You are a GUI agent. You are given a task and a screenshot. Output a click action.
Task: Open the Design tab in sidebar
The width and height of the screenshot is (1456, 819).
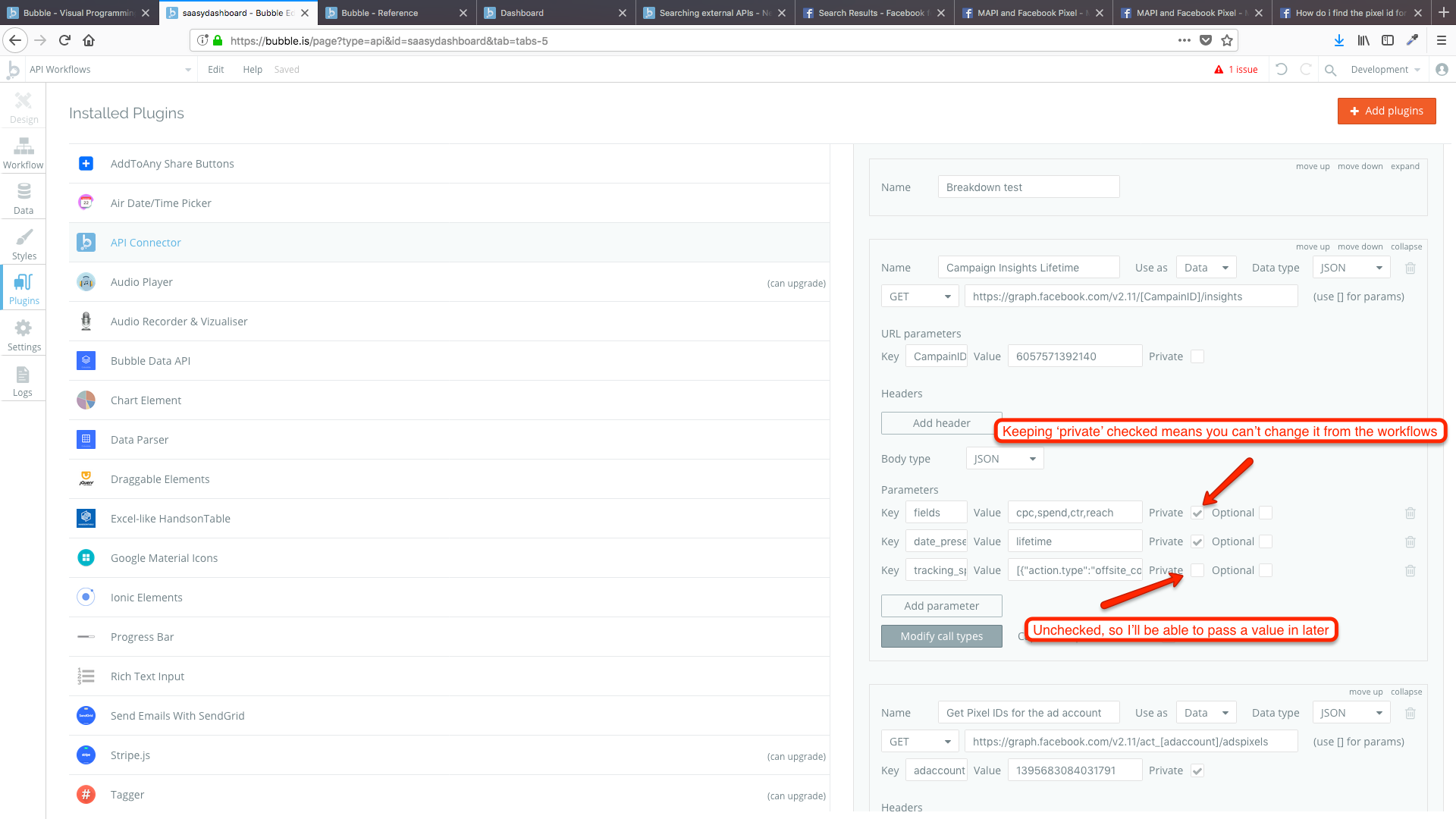tap(24, 107)
